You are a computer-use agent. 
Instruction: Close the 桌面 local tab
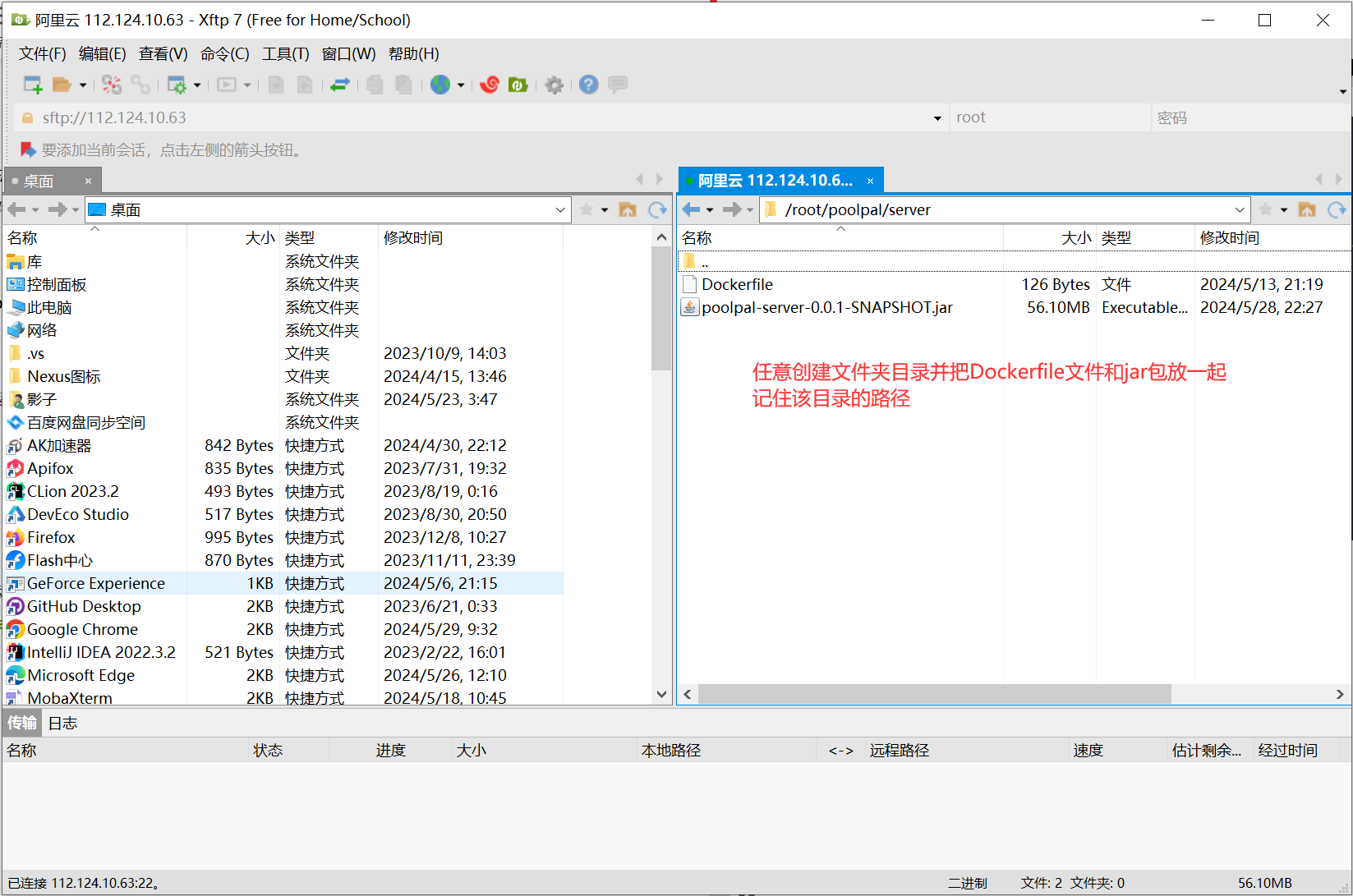pos(88,181)
